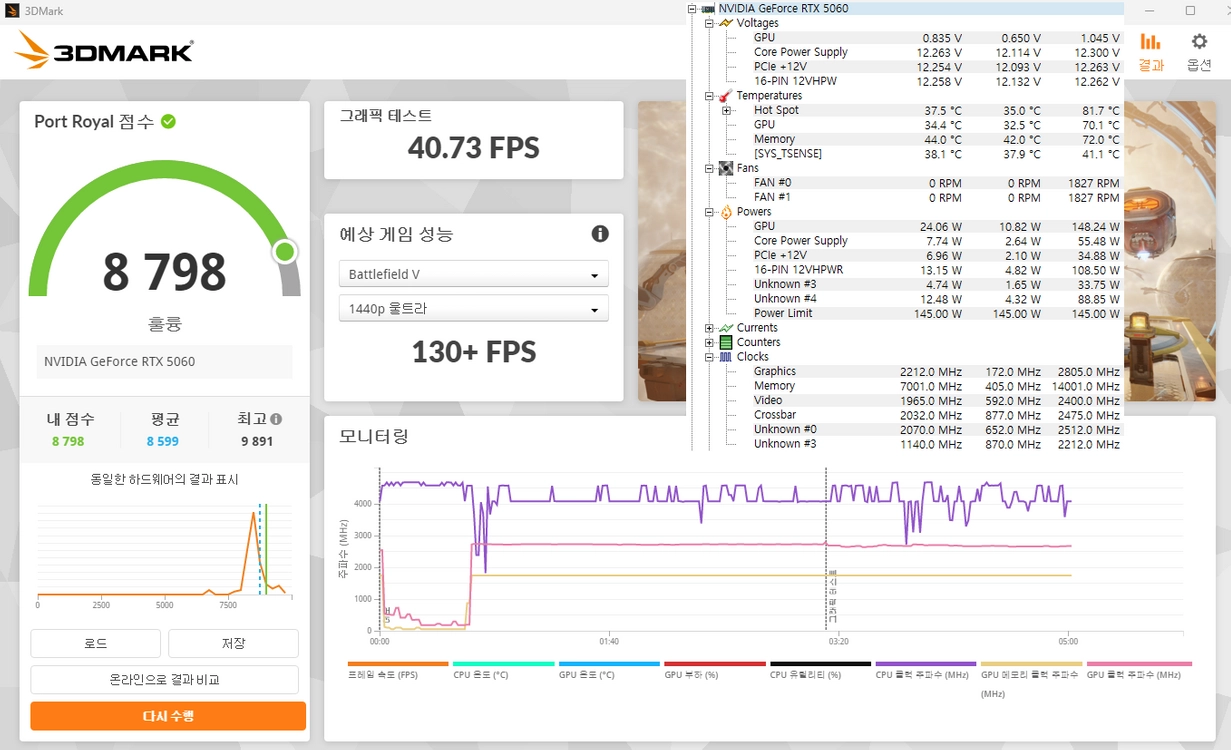Open the 옵션 settings gear

[1199, 42]
